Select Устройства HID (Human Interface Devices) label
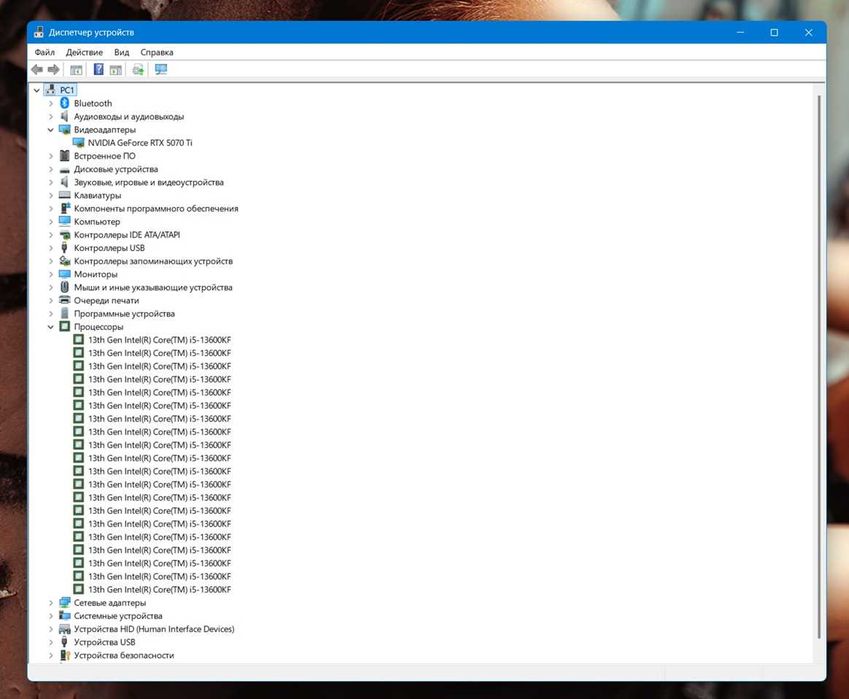Image resolution: width=849 pixels, height=699 pixels. 154,629
